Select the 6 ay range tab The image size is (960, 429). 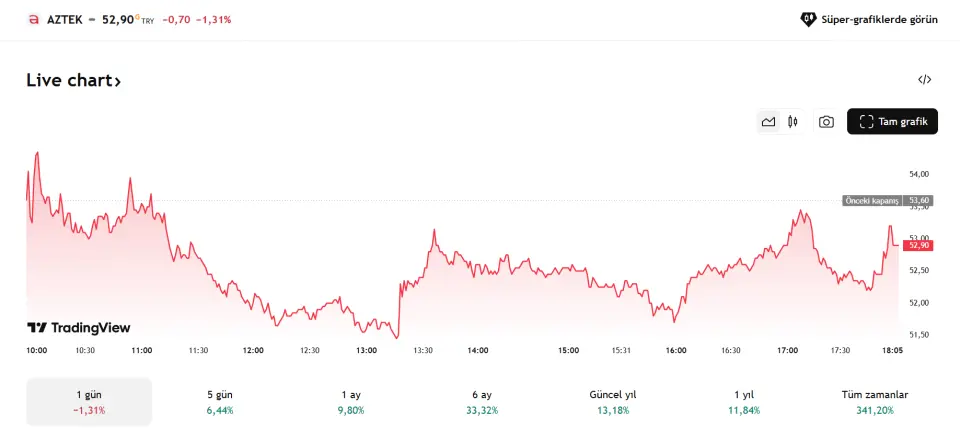pyautogui.click(x=482, y=402)
